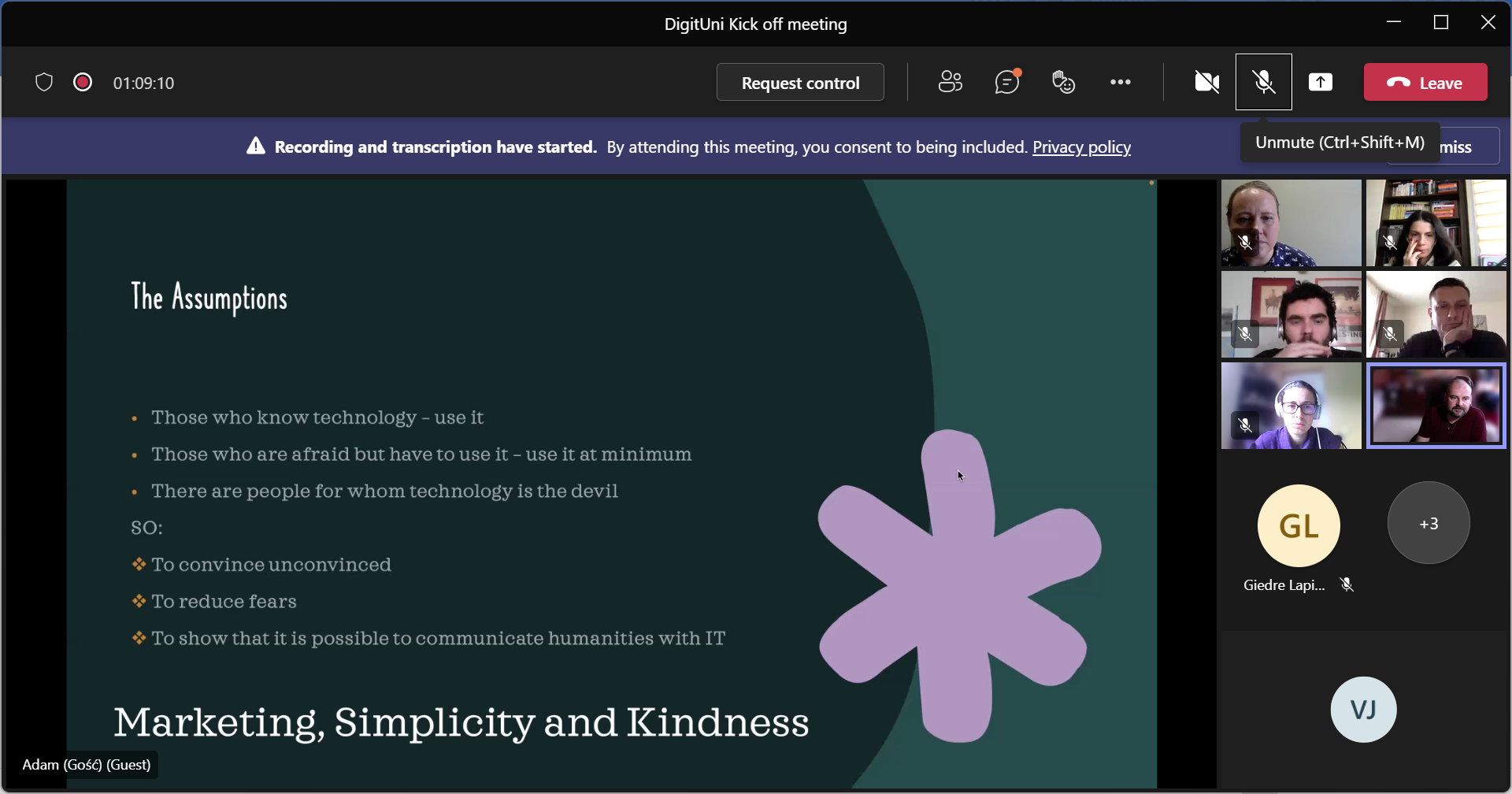
Task: Open the reactions and raise hand icon
Action: [x=1063, y=82]
